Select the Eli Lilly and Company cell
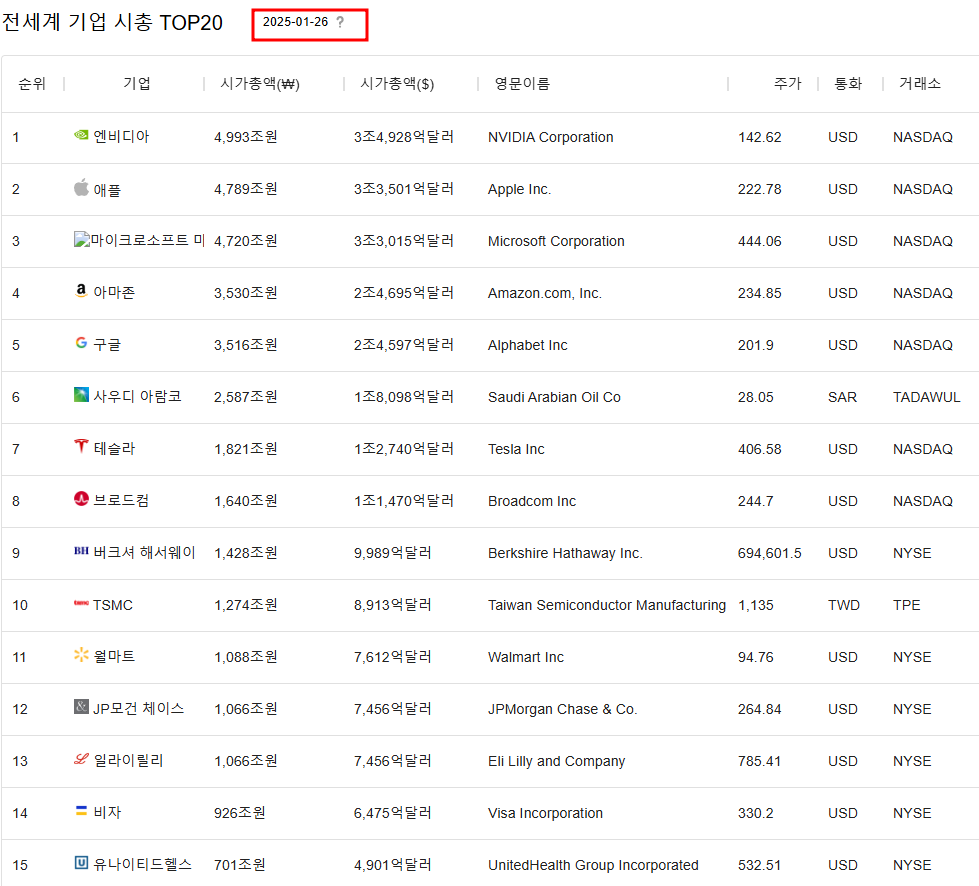Image resolution: width=979 pixels, height=886 pixels. (556, 761)
